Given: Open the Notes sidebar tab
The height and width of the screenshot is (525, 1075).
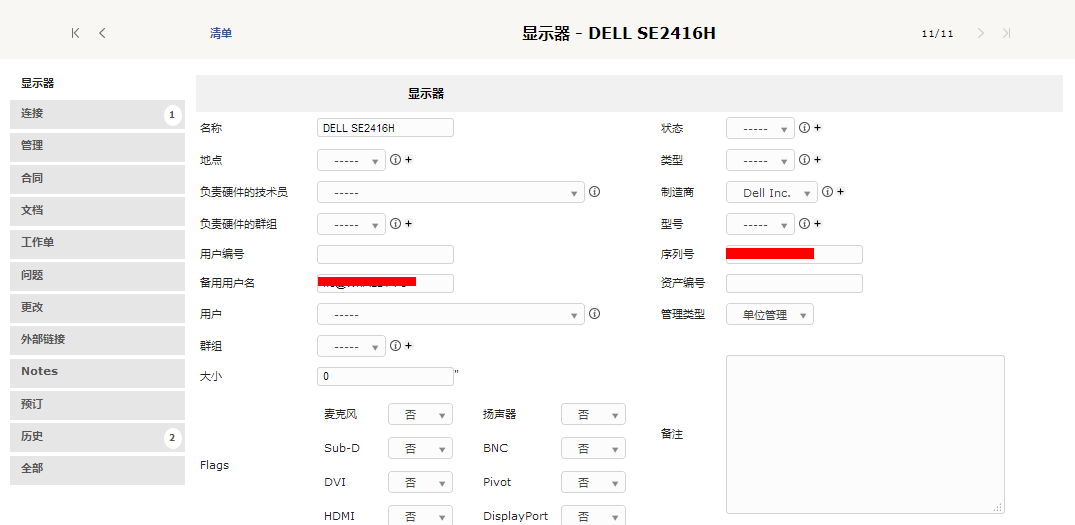Looking at the screenshot, I should point(97,372).
